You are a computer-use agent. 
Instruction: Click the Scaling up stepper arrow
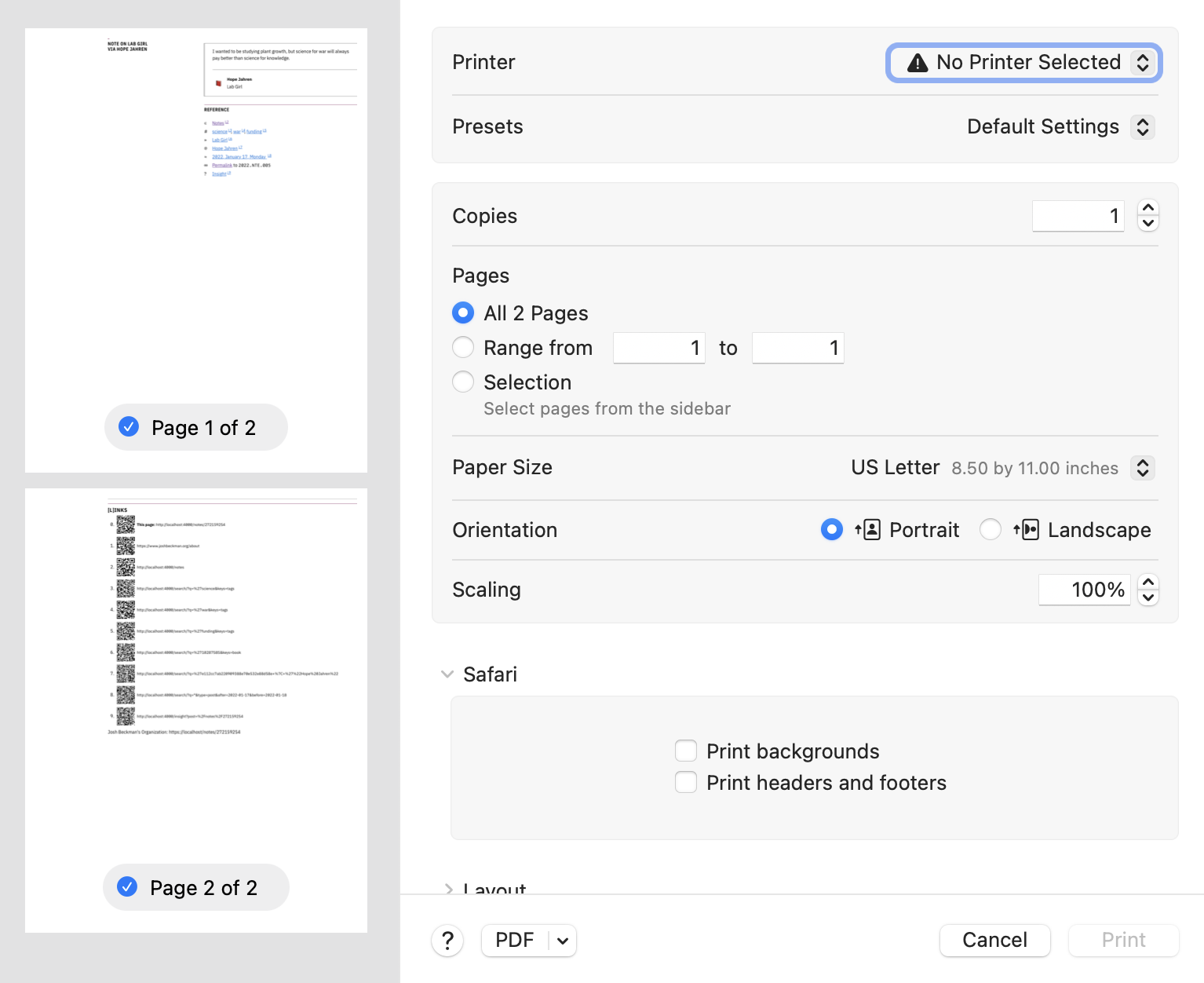click(1147, 582)
